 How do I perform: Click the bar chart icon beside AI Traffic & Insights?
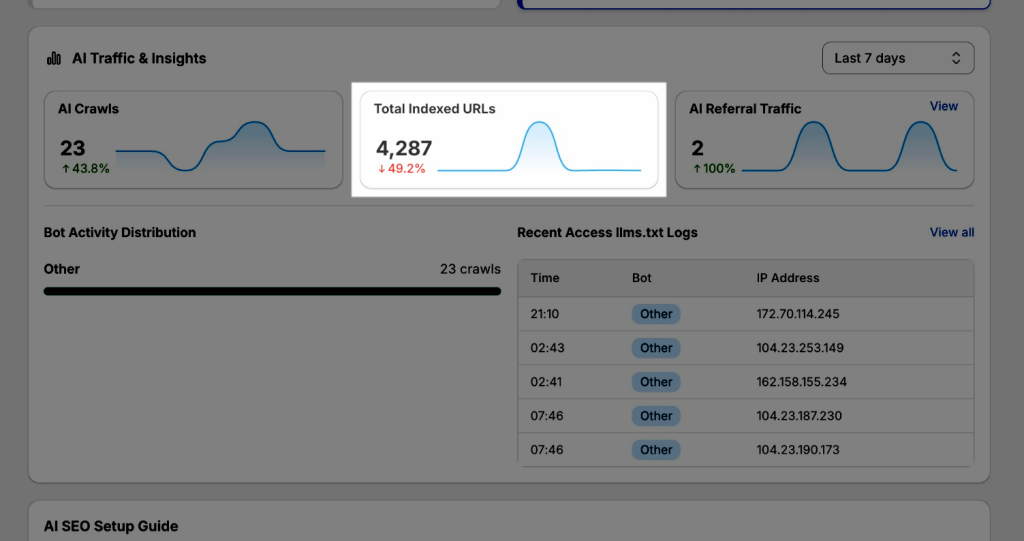(54, 59)
